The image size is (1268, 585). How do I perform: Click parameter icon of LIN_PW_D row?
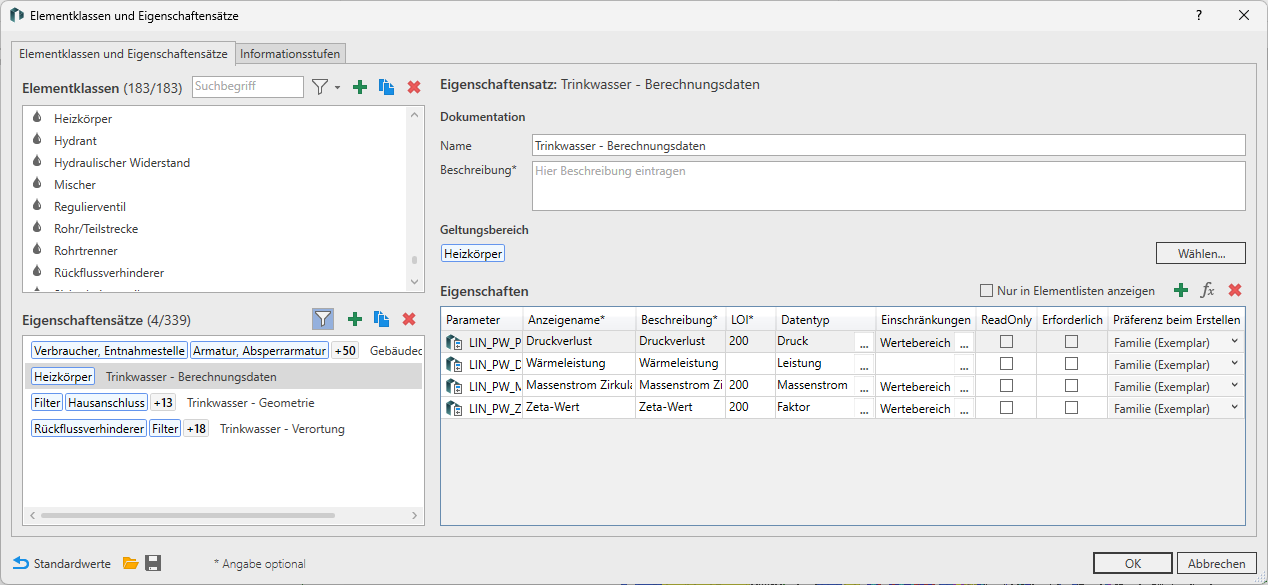pos(455,364)
